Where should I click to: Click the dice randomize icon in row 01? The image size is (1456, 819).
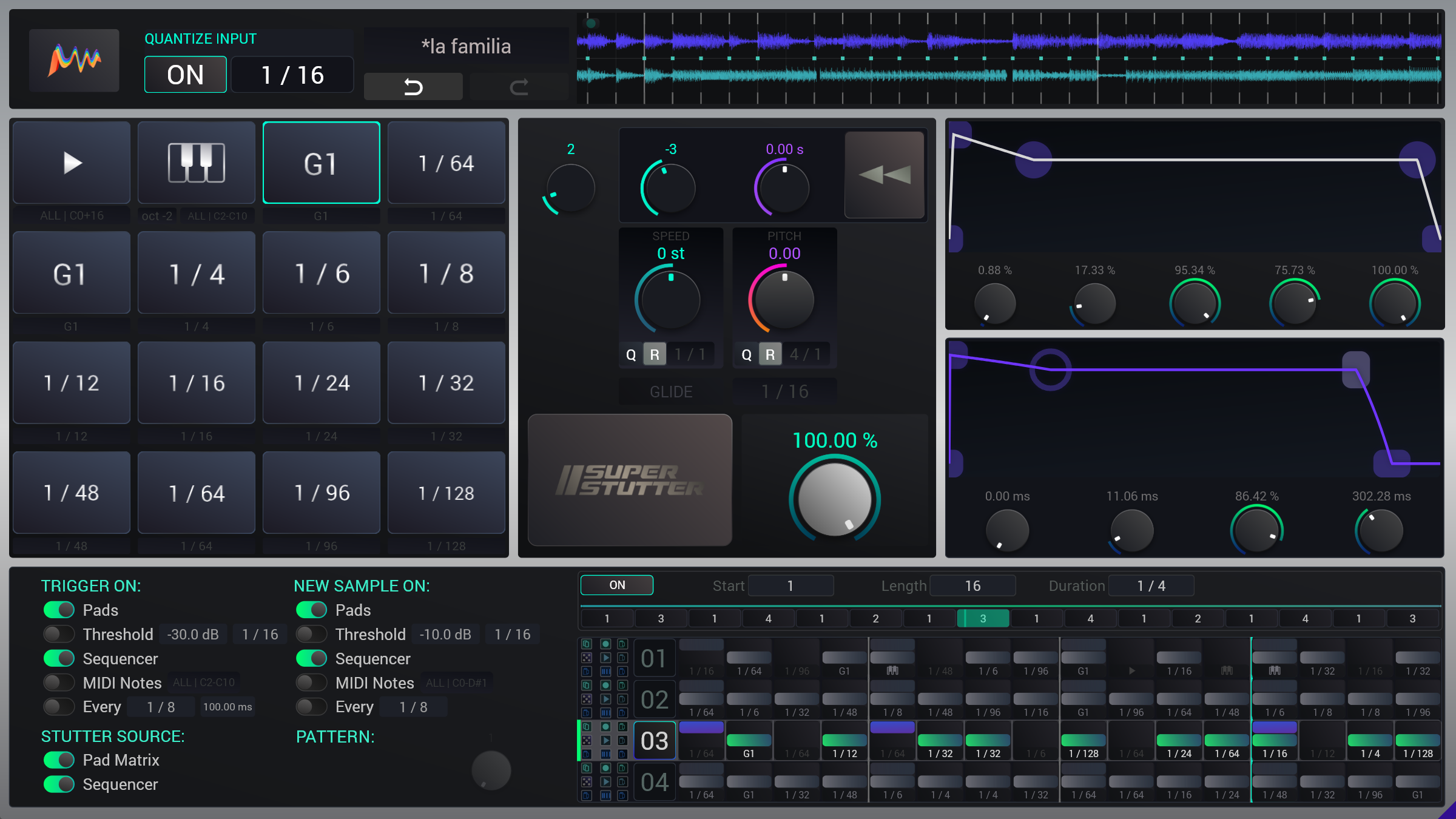[587, 658]
